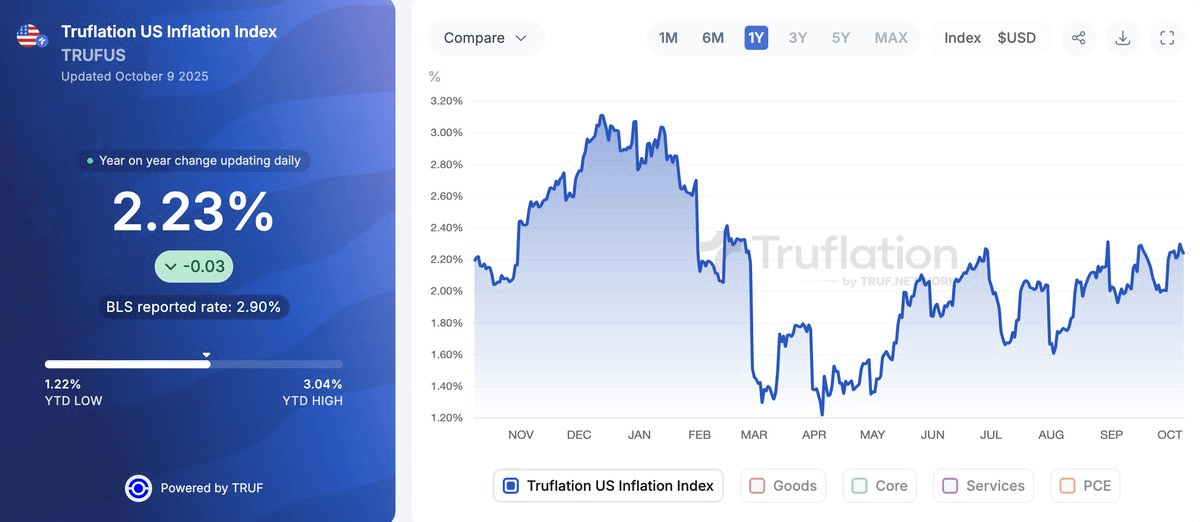Image resolution: width=1200 pixels, height=522 pixels.
Task: Enable the Core series checkbox
Action: (859, 486)
